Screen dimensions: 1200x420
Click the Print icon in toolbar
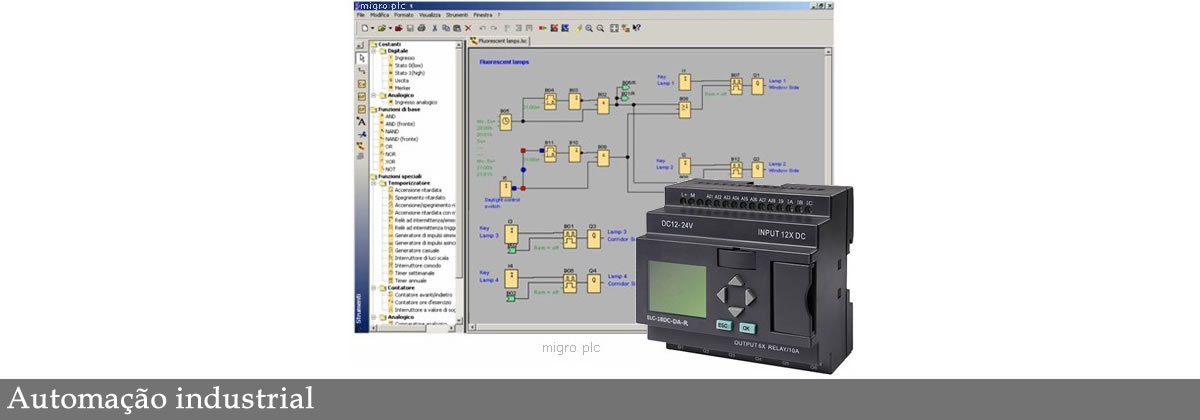click(x=421, y=28)
